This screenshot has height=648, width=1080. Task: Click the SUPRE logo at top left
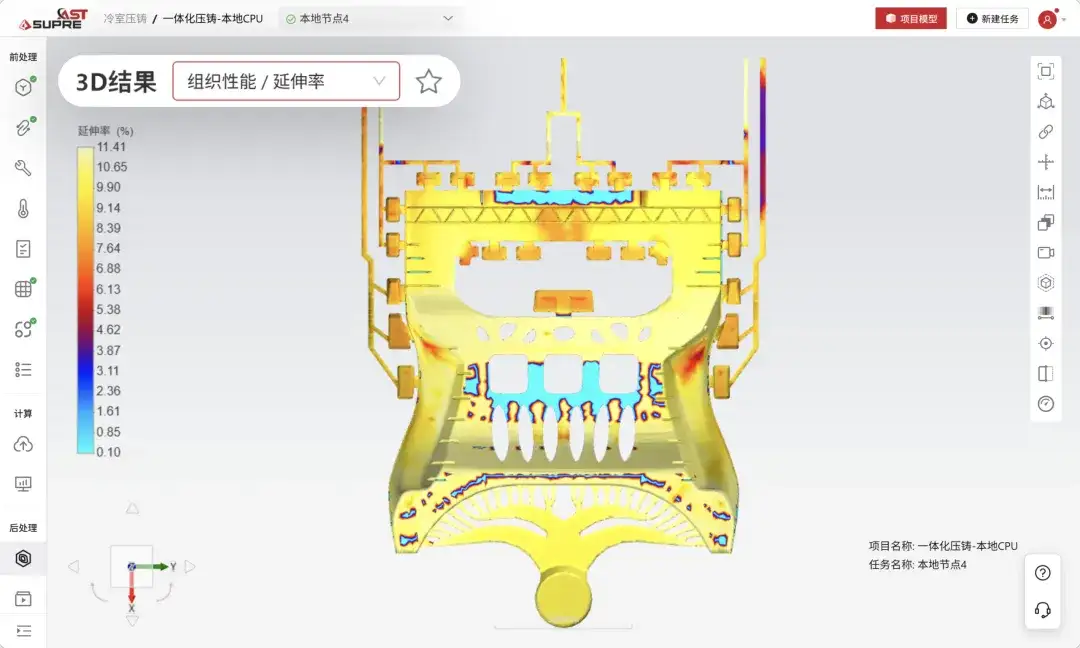[x=54, y=19]
